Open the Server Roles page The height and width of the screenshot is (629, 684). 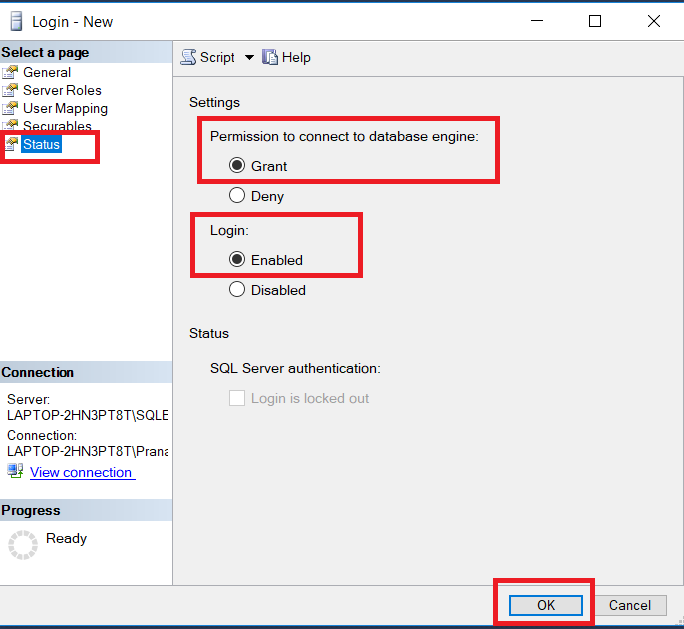pyautogui.click(x=62, y=90)
